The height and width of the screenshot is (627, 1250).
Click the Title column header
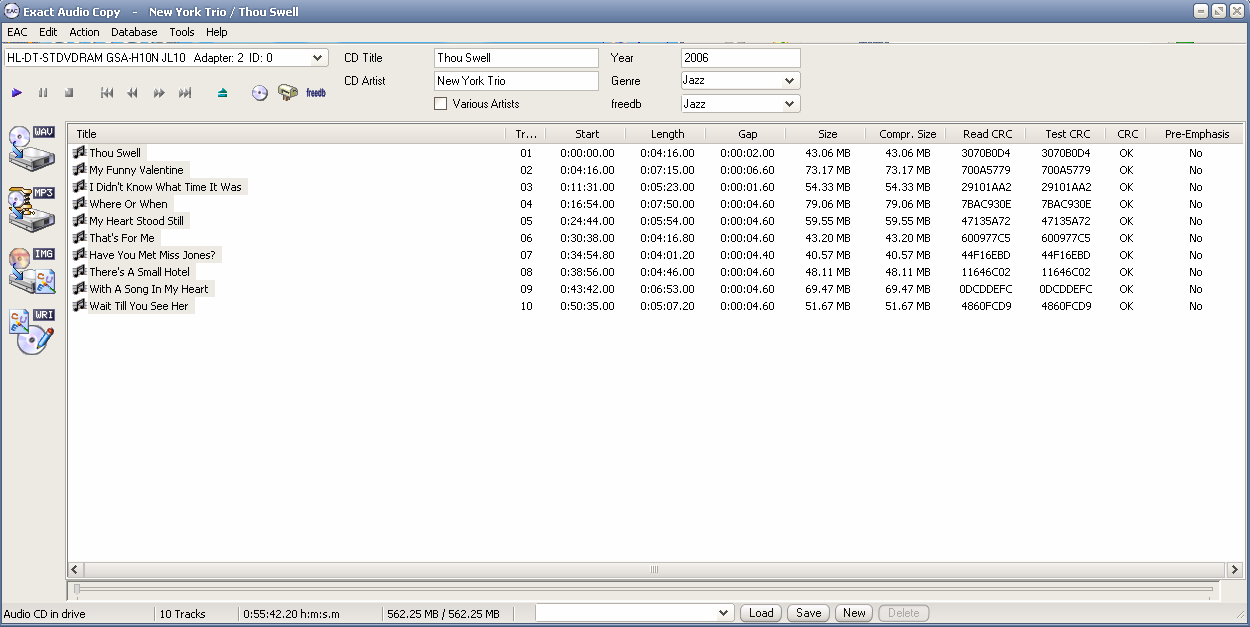click(x=287, y=134)
